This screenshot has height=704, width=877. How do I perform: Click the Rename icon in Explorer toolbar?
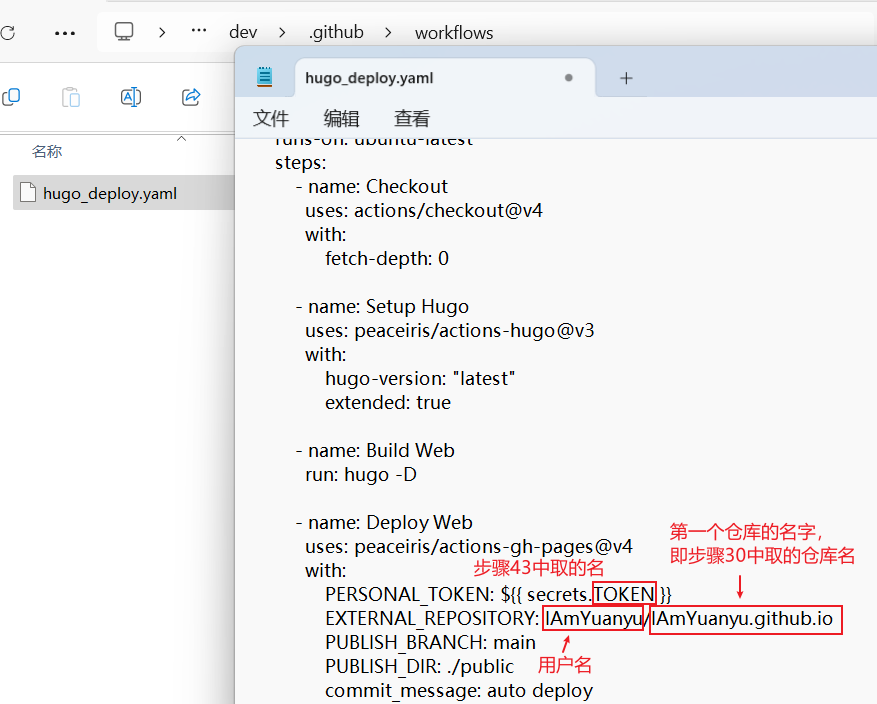pos(130,97)
